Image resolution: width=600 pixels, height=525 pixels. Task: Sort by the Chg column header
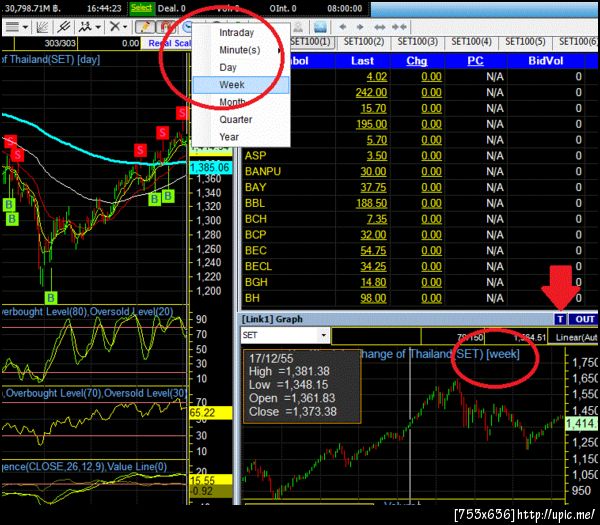pos(417,61)
